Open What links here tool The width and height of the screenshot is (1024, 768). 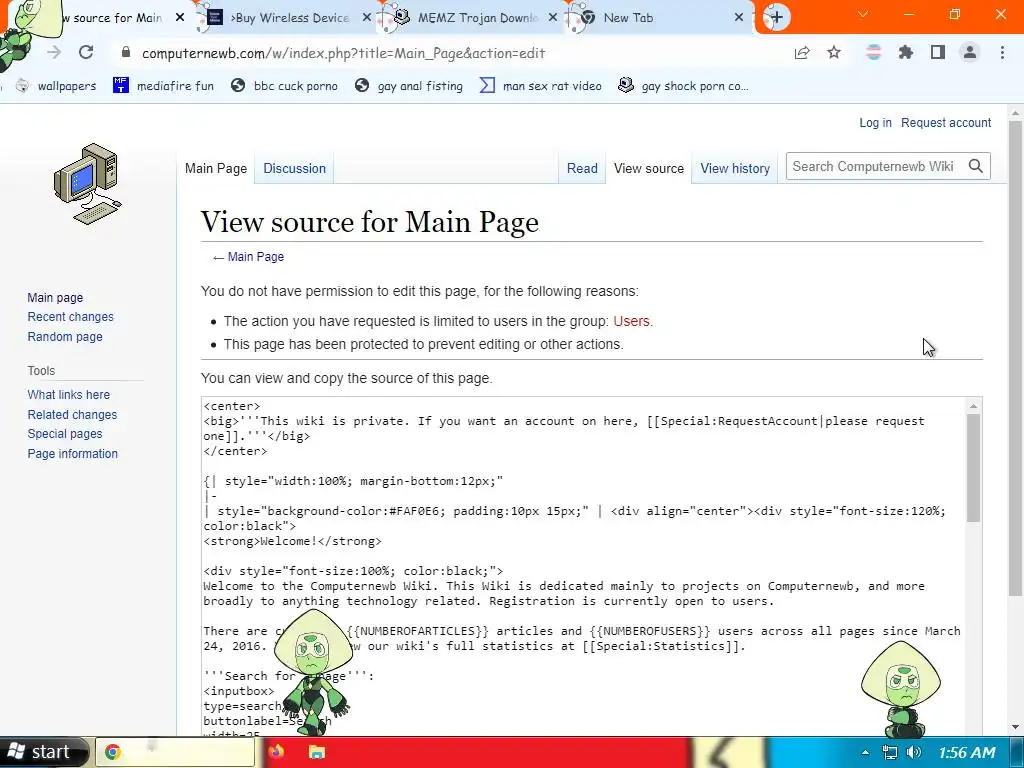69,395
